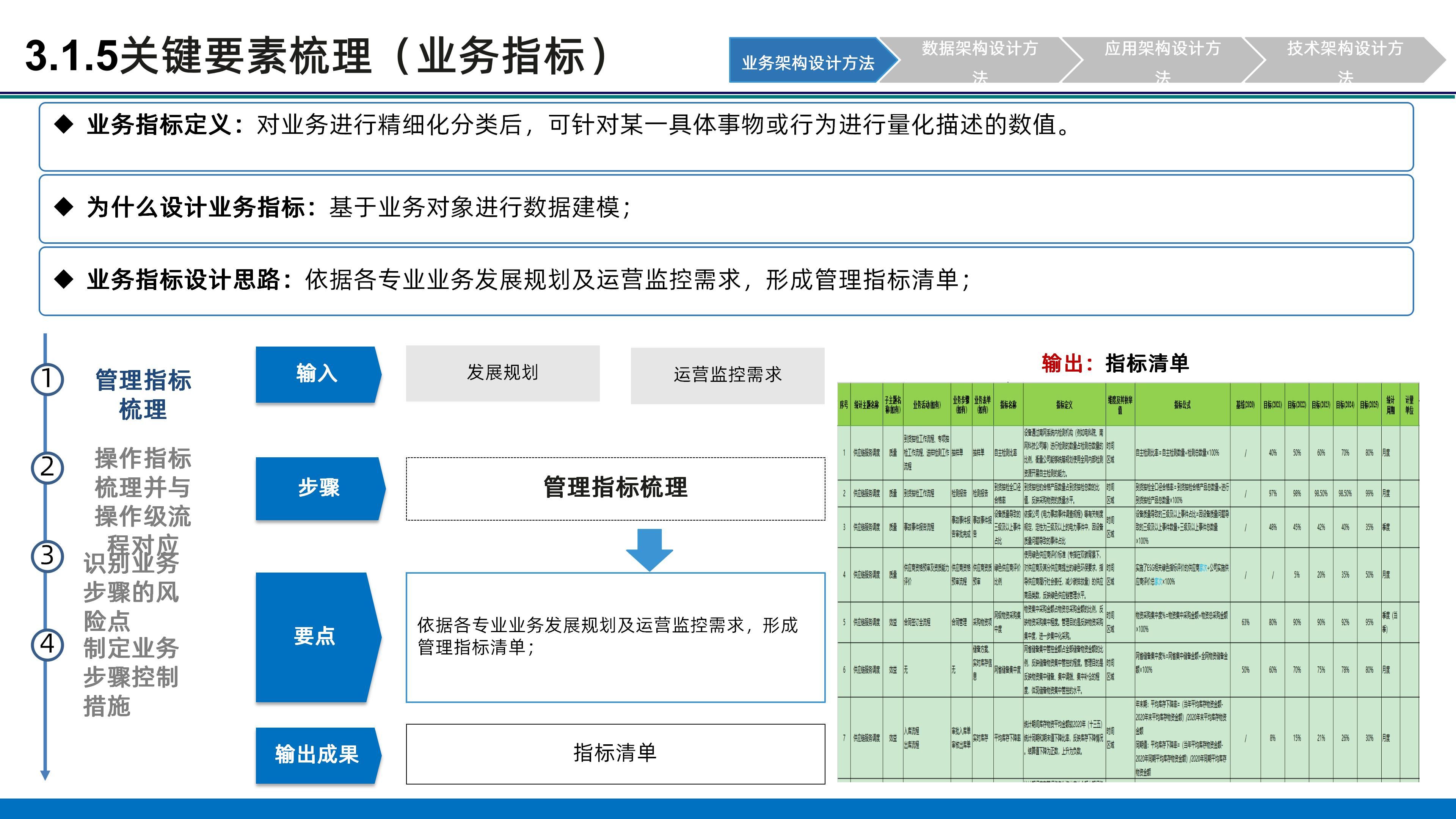This screenshot has height=819, width=1456.
Task: Select the 操作指标梳理并与操作级流程对应 step label
Action: pyautogui.click(x=143, y=502)
